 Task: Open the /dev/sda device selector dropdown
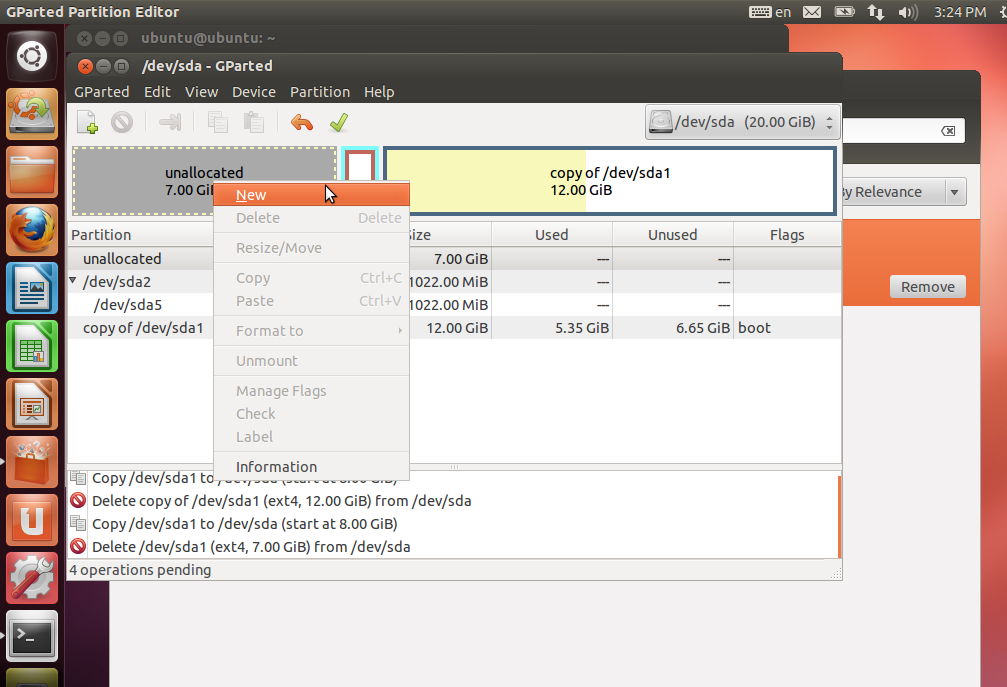(x=741, y=122)
